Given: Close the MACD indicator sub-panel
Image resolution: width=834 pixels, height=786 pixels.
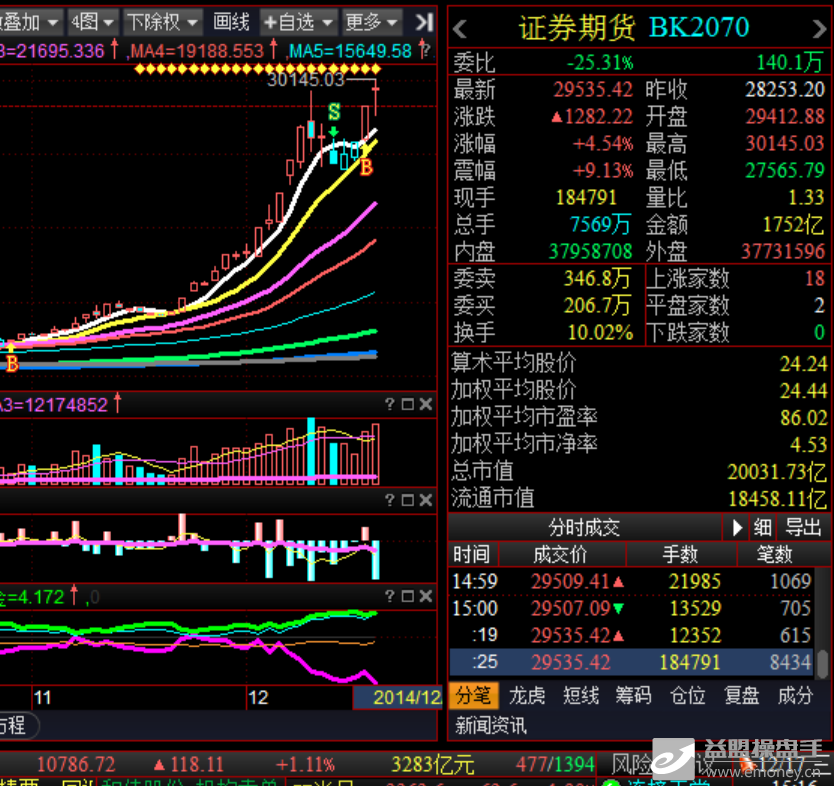Looking at the screenshot, I should coord(425,500).
